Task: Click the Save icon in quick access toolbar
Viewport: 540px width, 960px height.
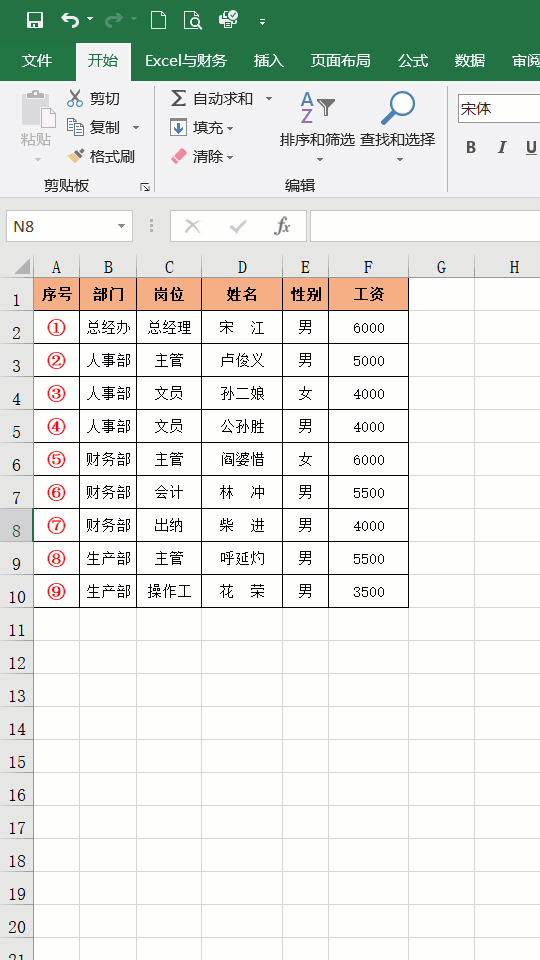Action: 35,20
